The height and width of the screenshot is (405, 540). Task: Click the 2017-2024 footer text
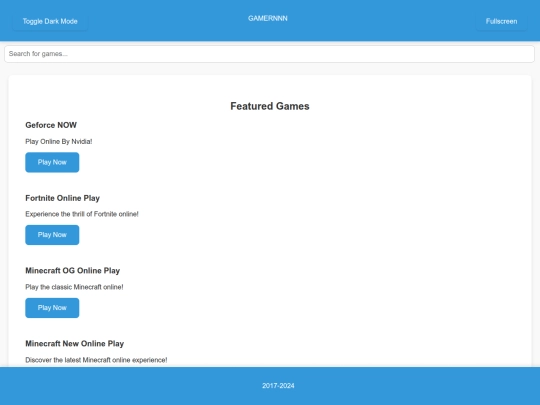(x=278, y=386)
